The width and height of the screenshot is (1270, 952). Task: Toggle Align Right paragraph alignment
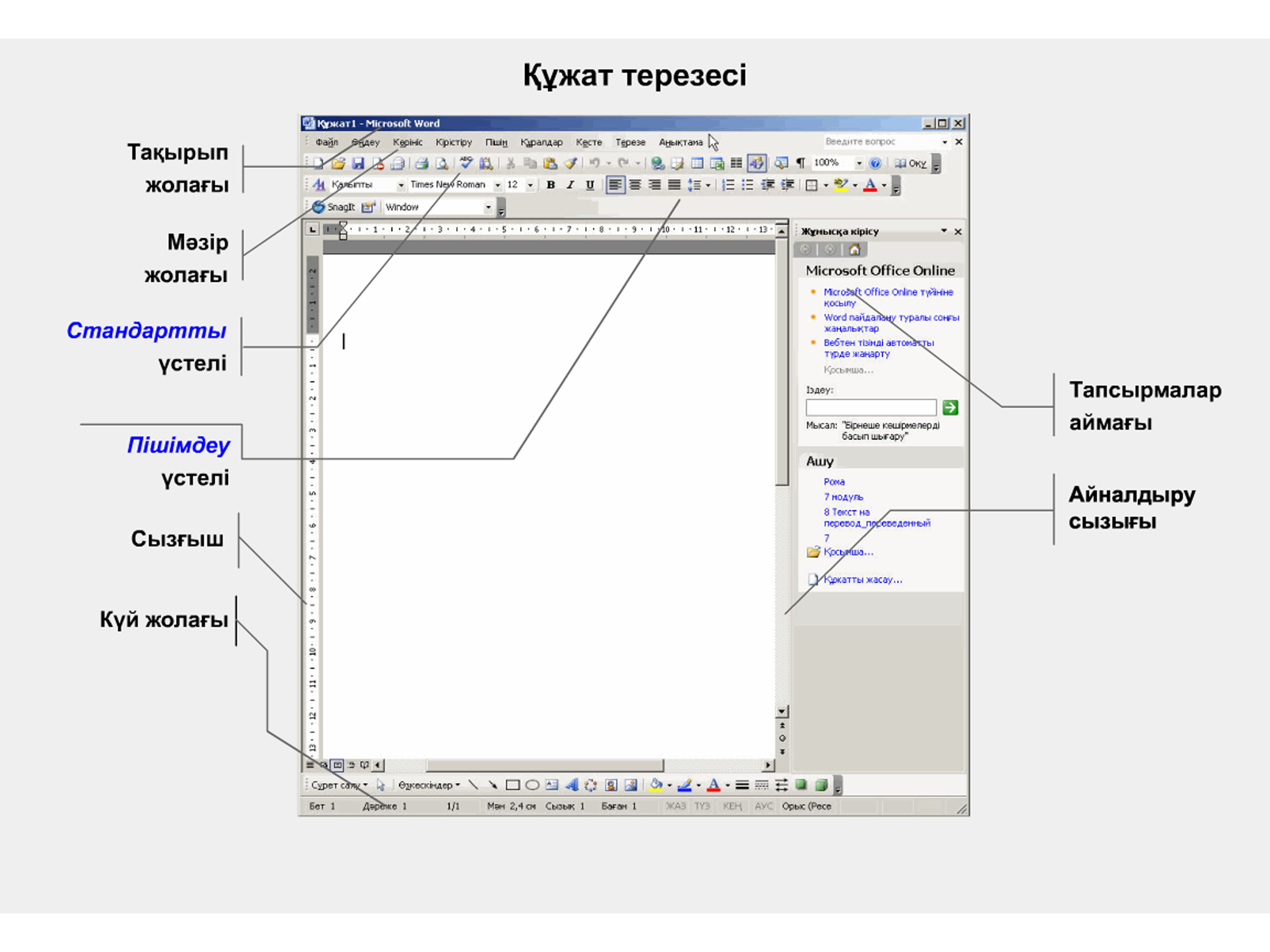point(655,185)
